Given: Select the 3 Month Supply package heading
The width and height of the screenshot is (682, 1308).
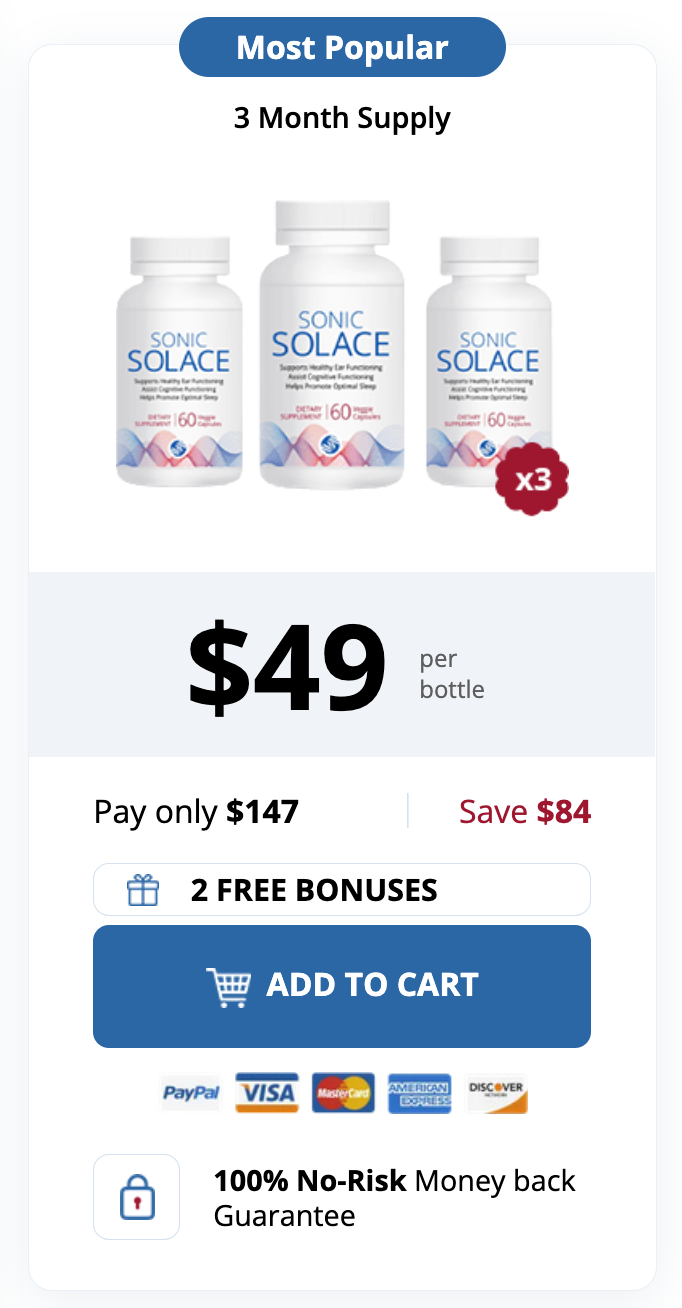Looking at the screenshot, I should click(341, 117).
